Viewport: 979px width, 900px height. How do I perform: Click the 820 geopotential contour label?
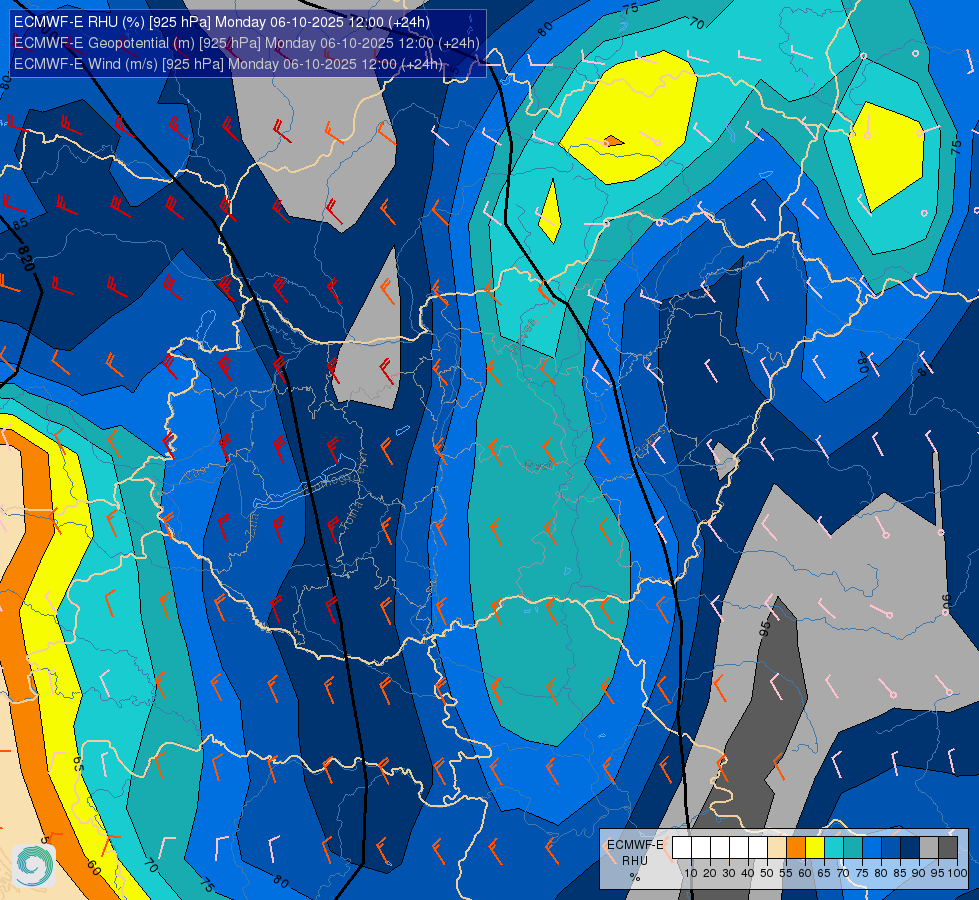click(x=25, y=258)
